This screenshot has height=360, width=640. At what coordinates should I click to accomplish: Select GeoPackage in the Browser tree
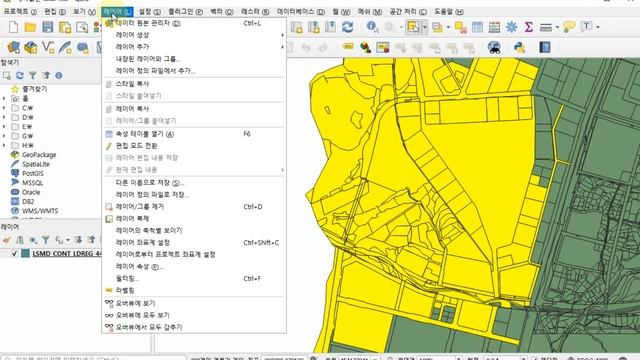coord(39,155)
